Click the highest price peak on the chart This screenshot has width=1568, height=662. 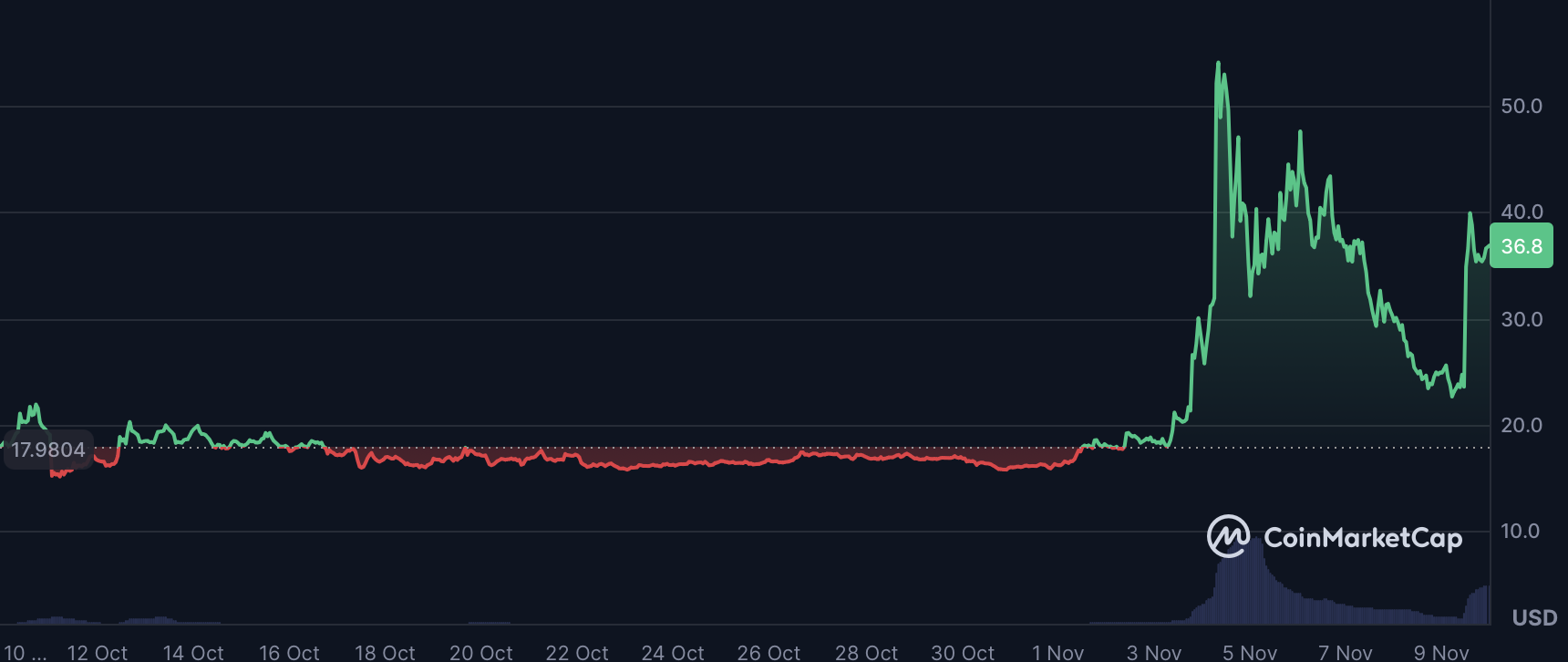1218,64
